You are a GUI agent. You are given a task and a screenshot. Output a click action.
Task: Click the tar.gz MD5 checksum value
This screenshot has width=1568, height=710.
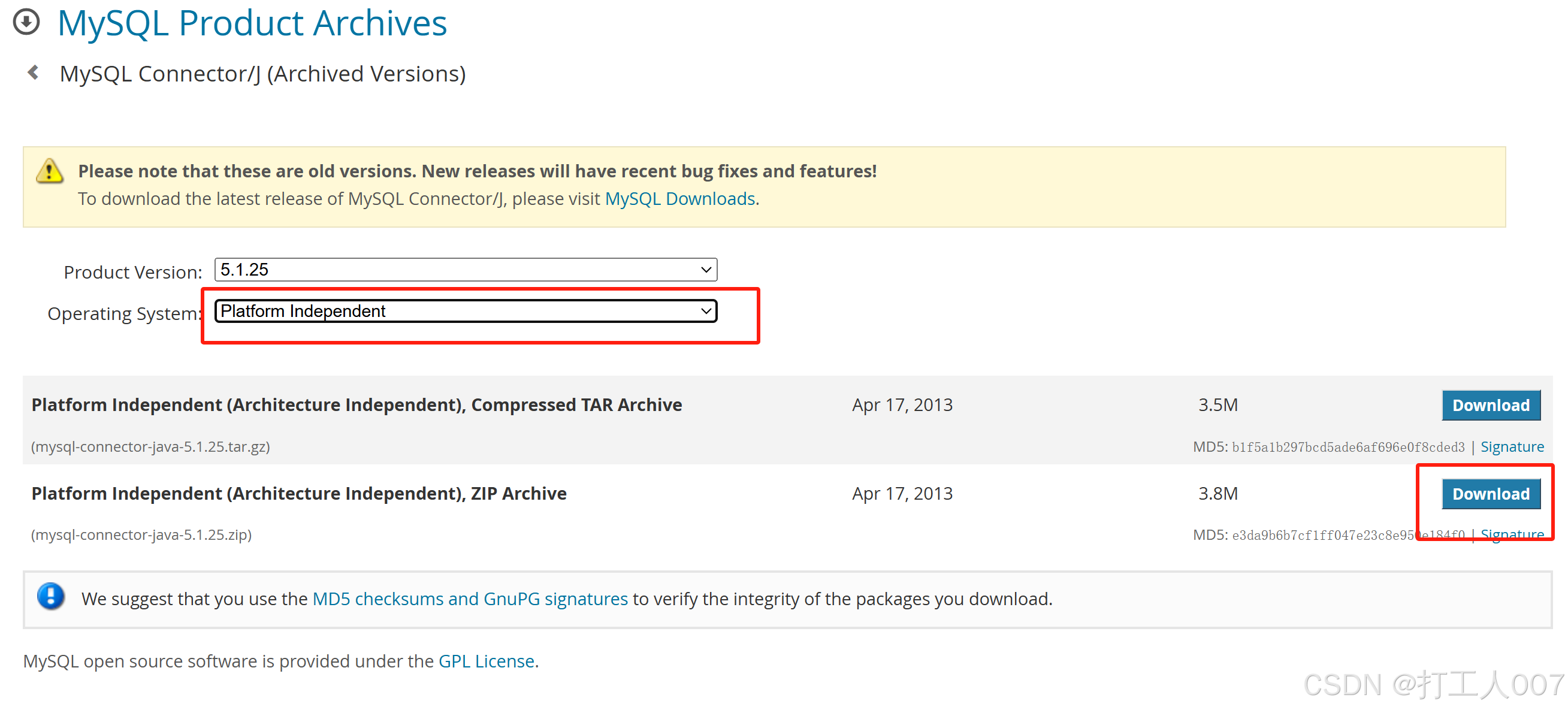(1348, 448)
